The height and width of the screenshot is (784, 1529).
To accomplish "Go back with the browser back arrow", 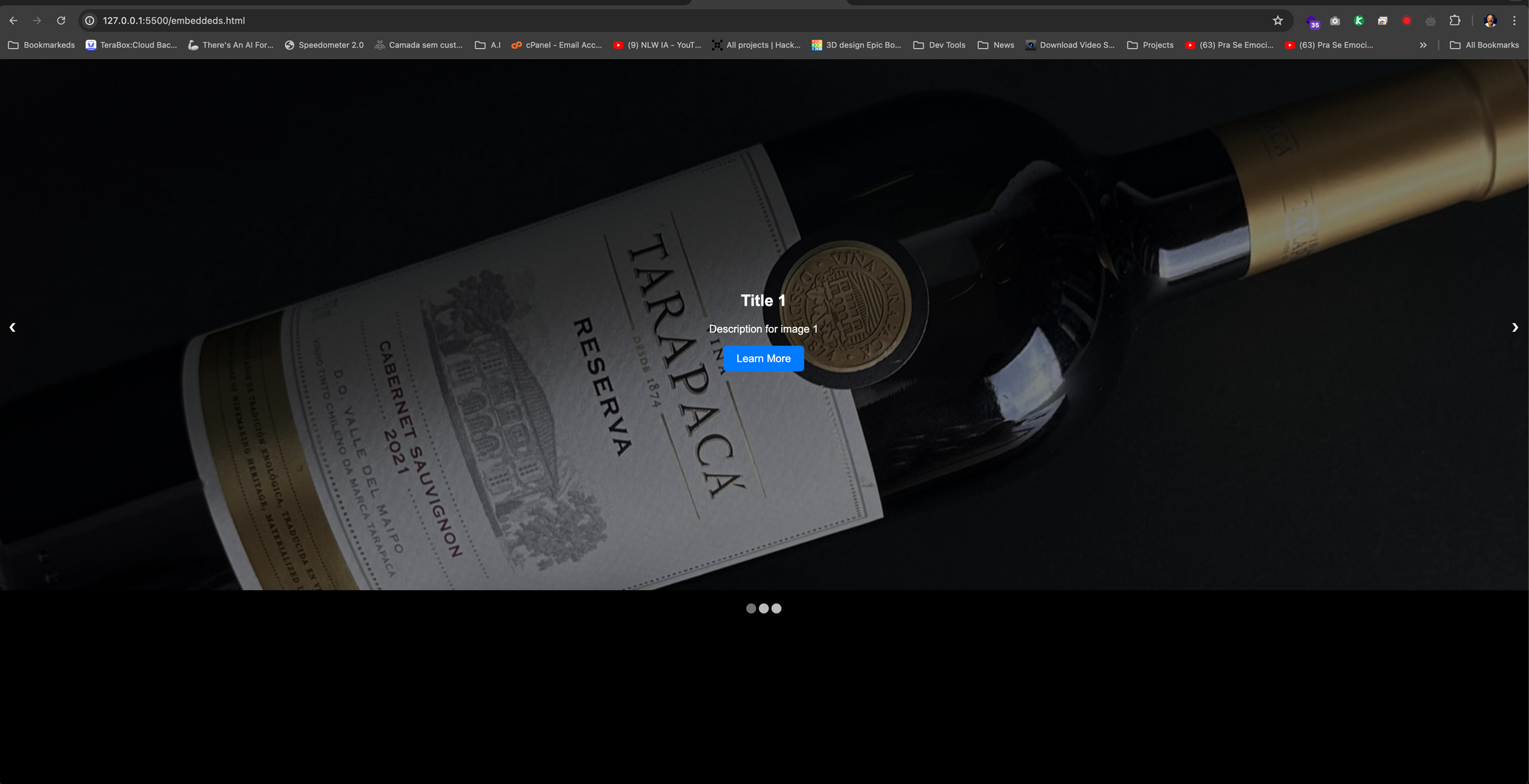I will 13,21.
